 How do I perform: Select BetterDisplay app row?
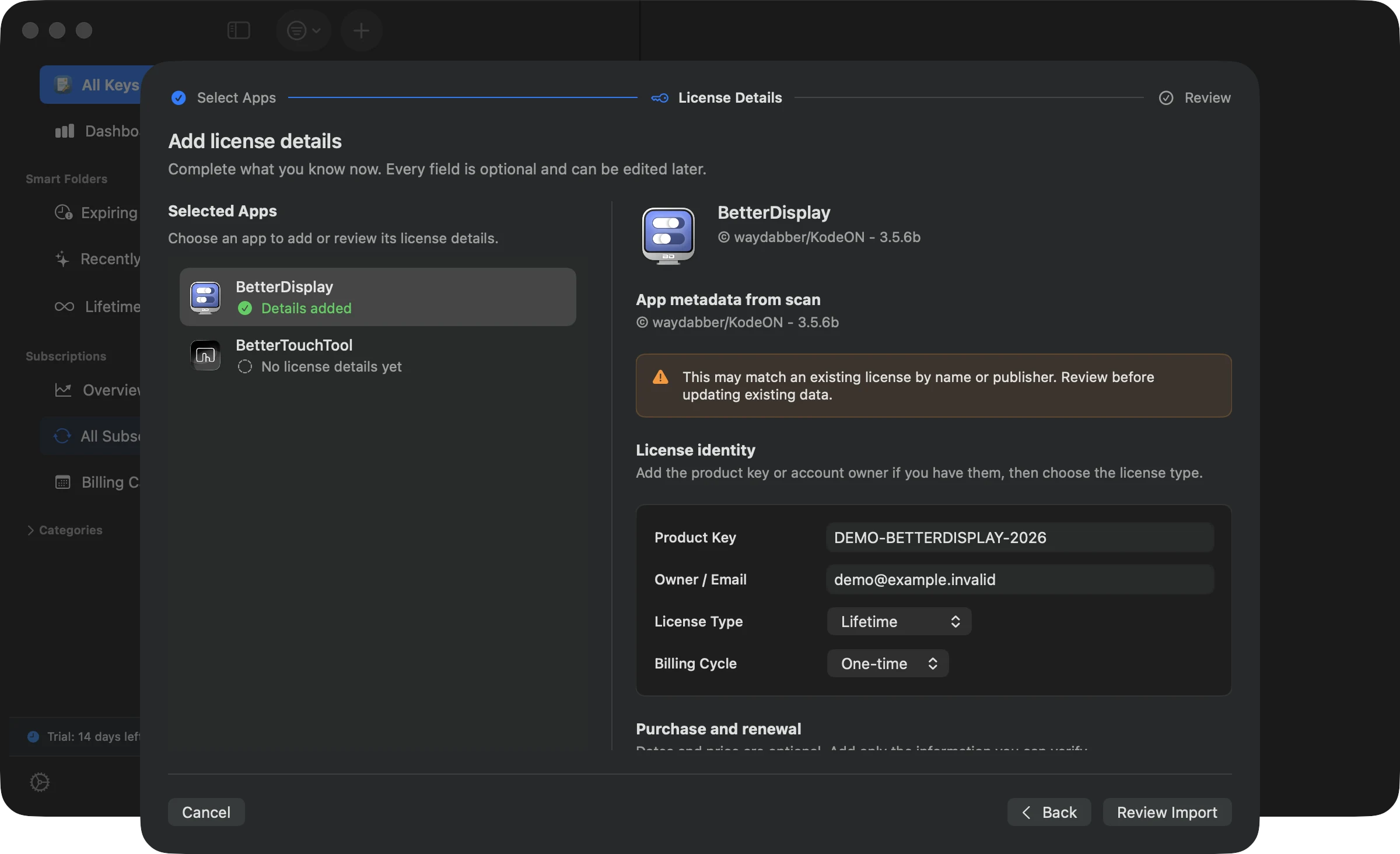click(378, 297)
